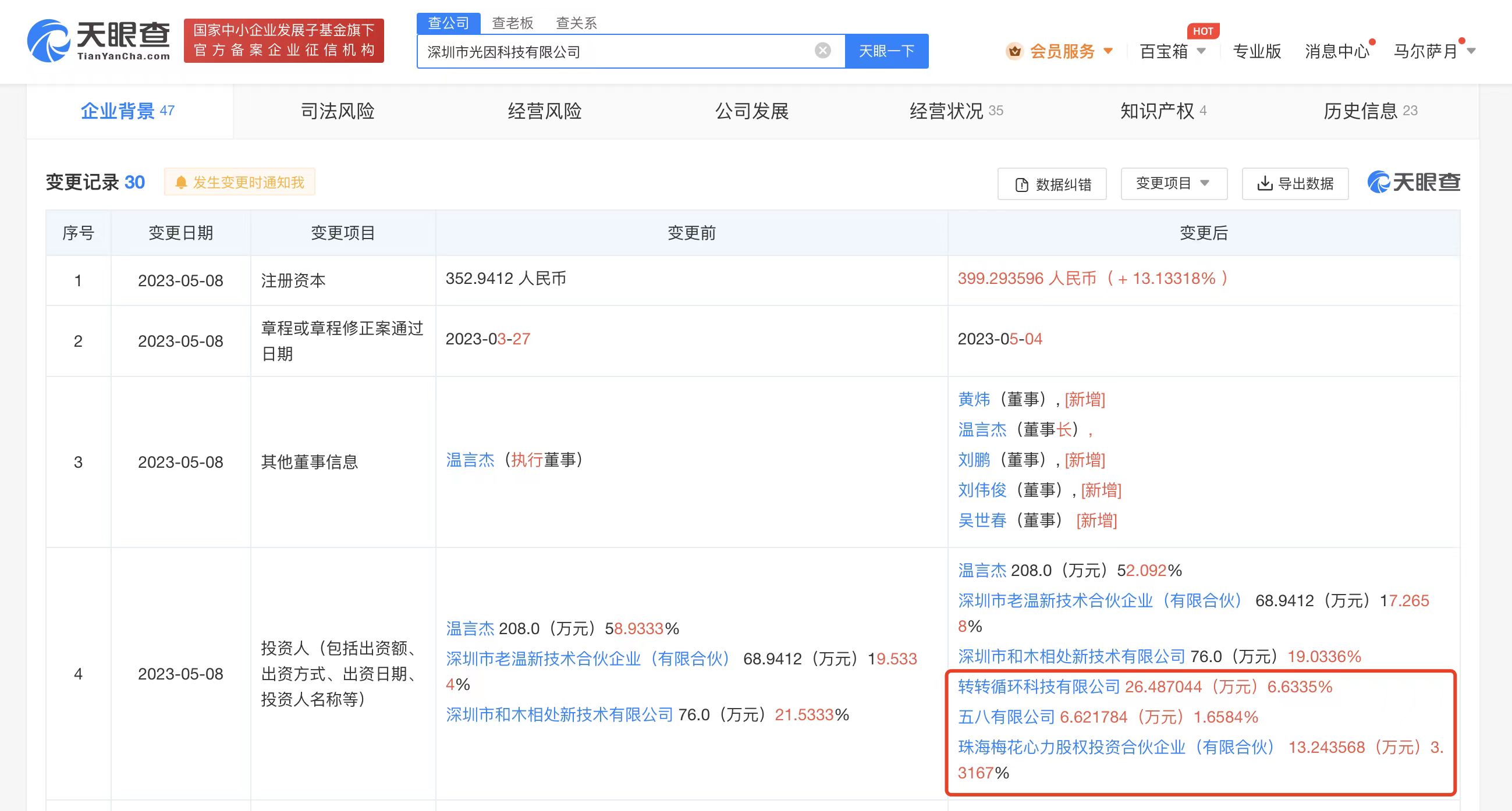Click the bell notification icon
This screenshot has height=811, width=1512.
point(182,183)
